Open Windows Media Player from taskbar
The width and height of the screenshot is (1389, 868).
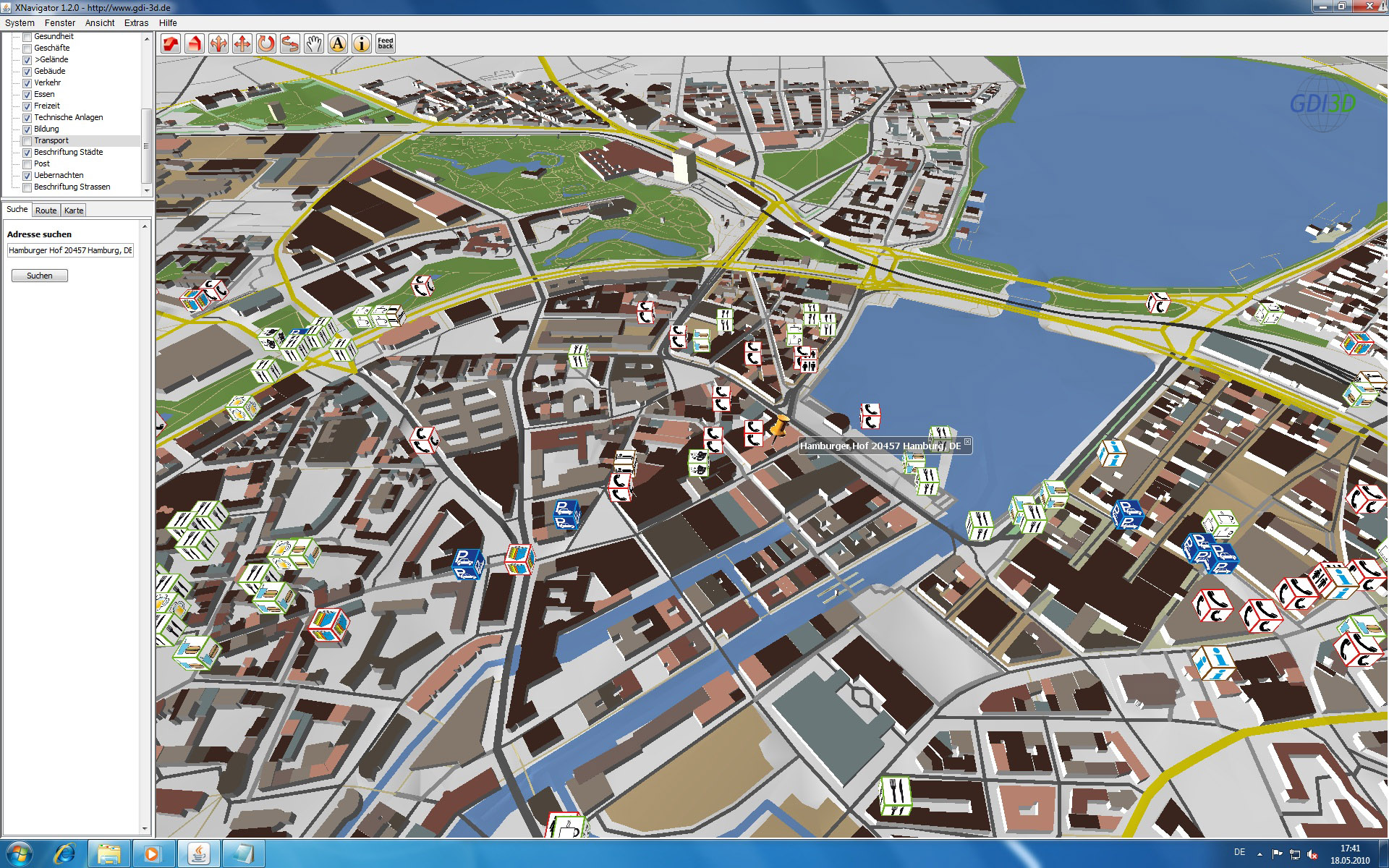(153, 854)
